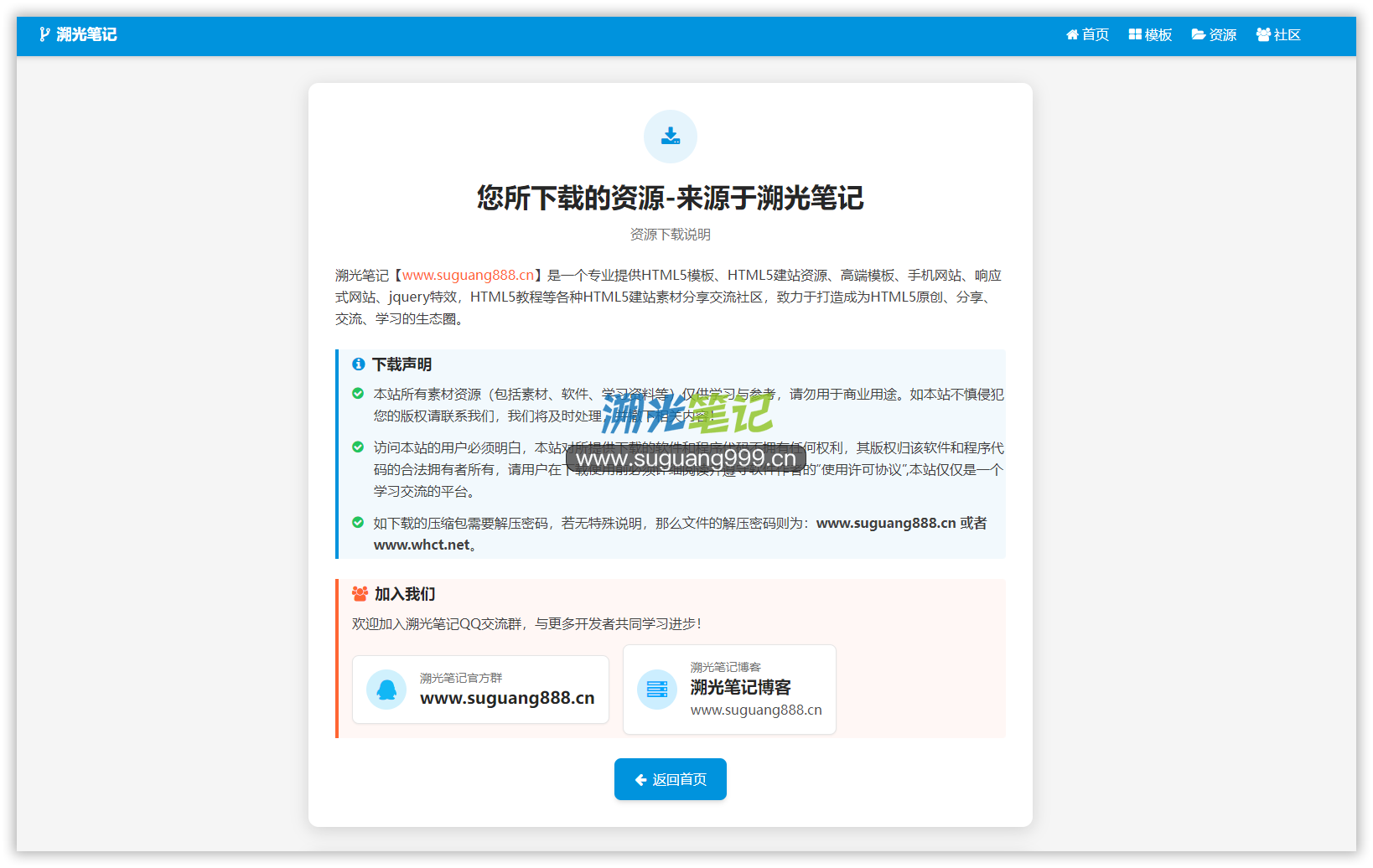Image resolution: width=1373 pixels, height=868 pixels.
Task: Open the 溯光笔记官方群 card
Action: (x=480, y=690)
